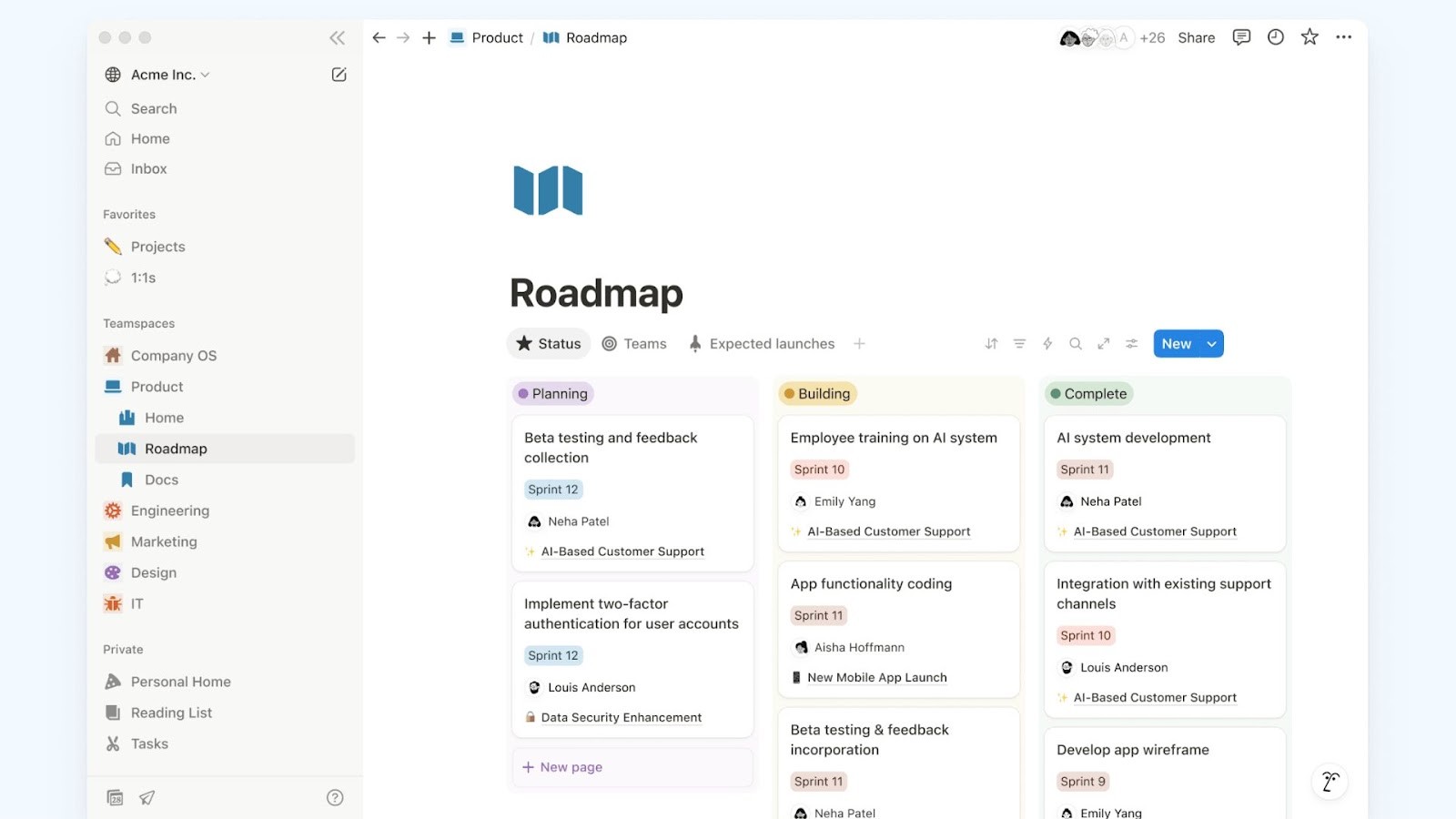
Task: Click the Share button
Action: tap(1196, 37)
